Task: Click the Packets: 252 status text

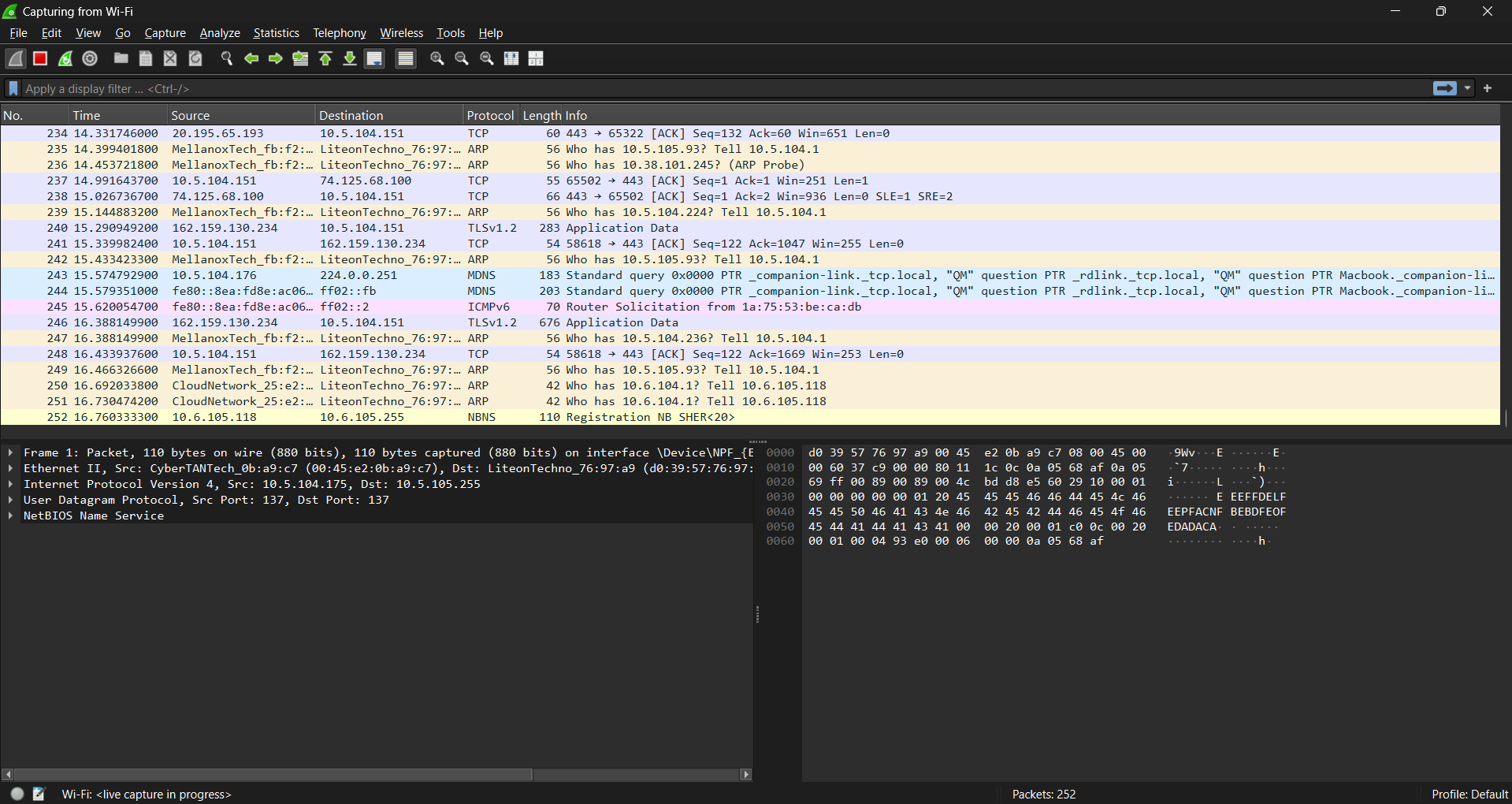Action: pos(1043,794)
